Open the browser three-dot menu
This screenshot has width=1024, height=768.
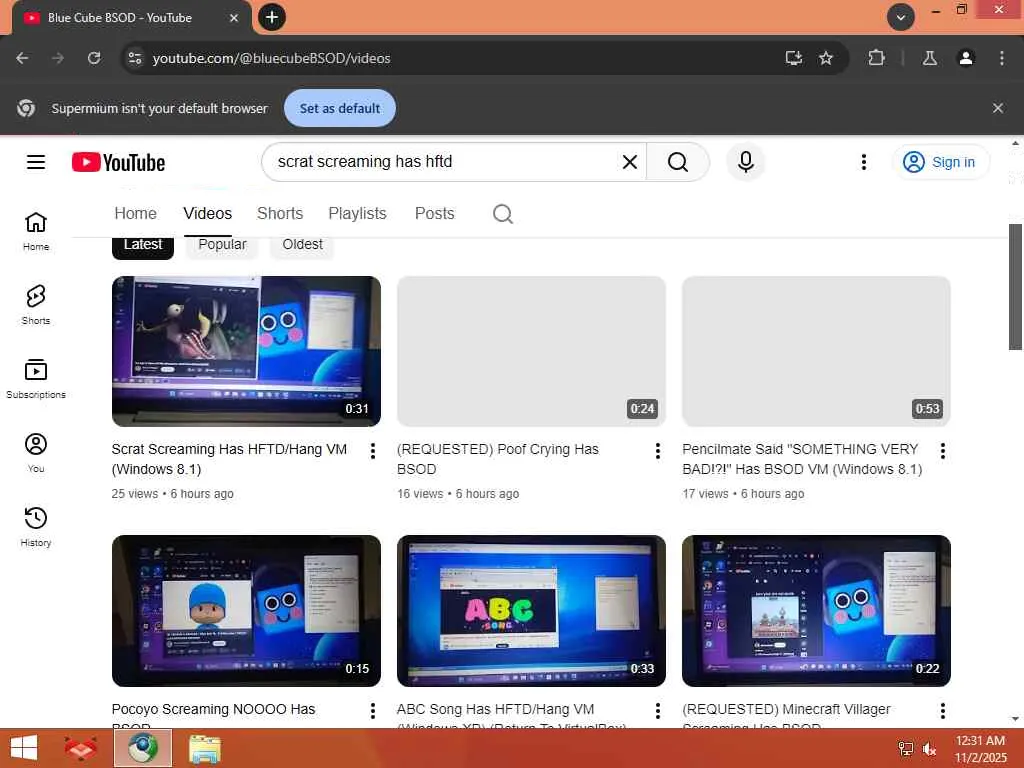tap(1002, 59)
